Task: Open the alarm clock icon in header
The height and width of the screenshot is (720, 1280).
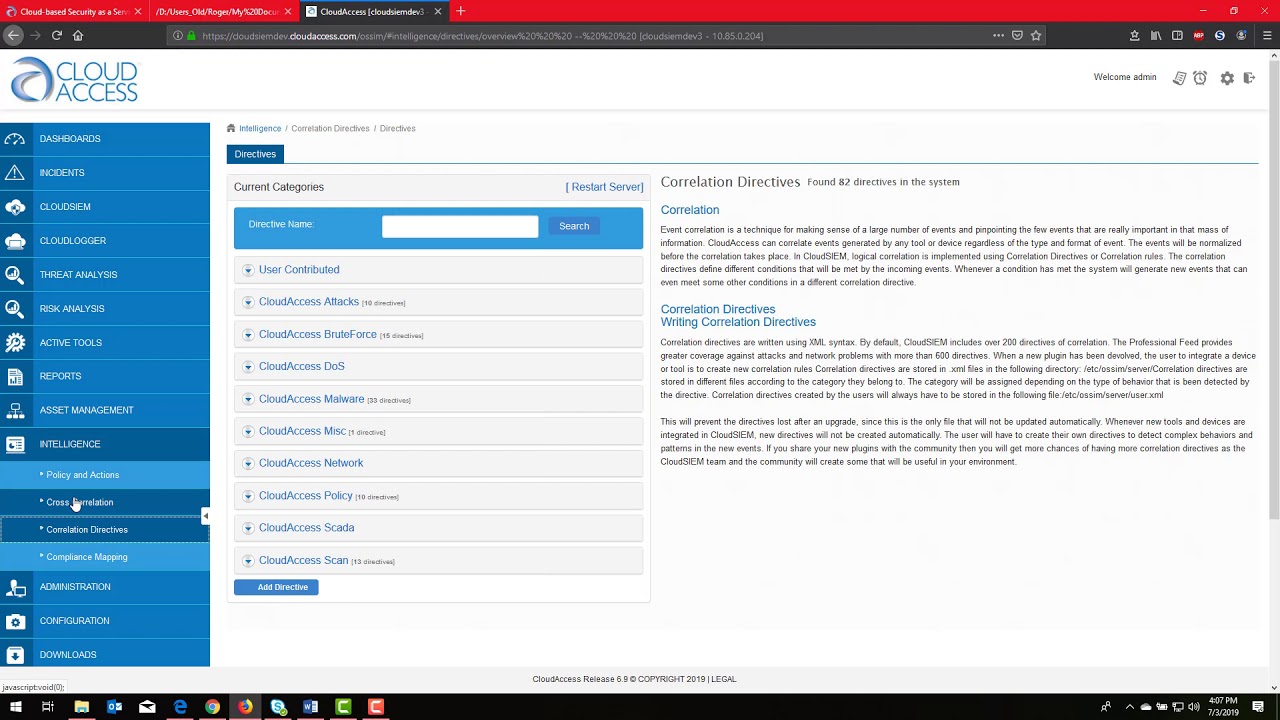Action: click(1200, 78)
